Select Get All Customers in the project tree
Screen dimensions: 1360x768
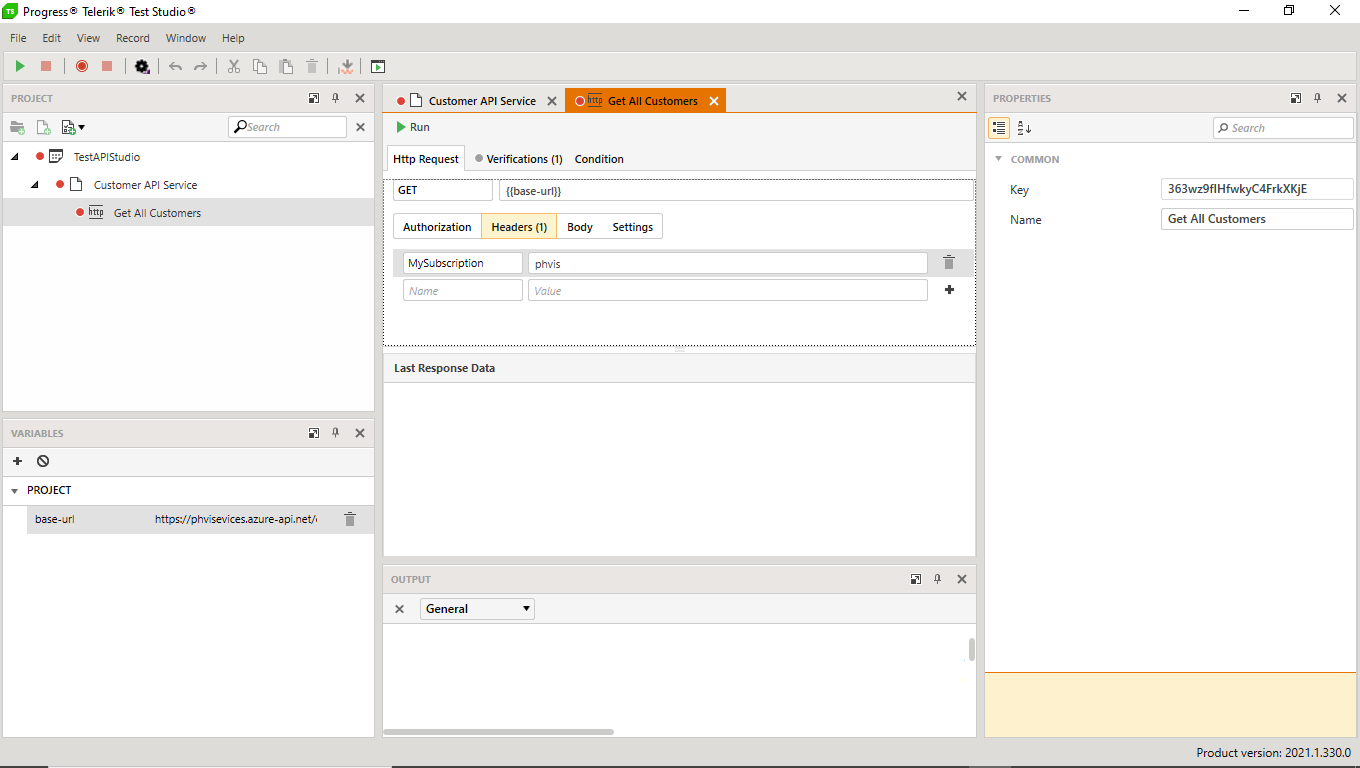pyautogui.click(x=157, y=213)
